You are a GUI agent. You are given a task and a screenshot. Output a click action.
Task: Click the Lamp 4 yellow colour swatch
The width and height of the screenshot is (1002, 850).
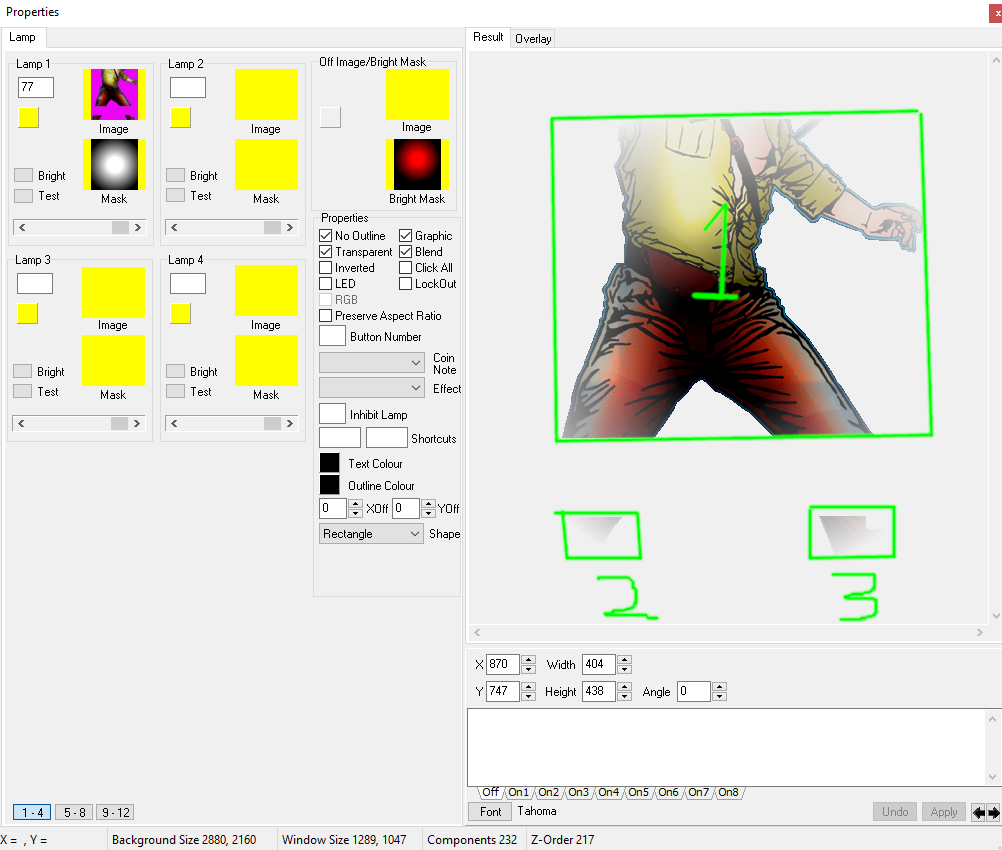tap(181, 314)
